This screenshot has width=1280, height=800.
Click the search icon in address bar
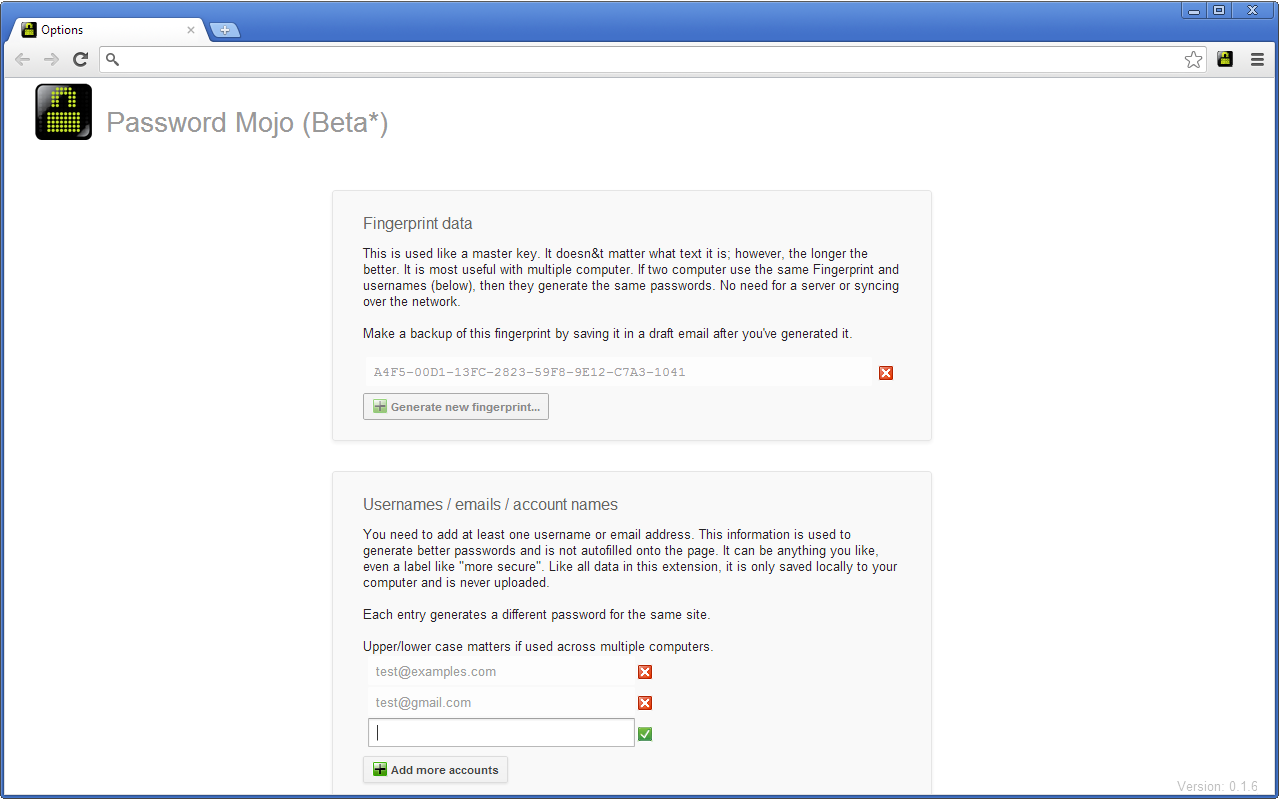[113, 60]
